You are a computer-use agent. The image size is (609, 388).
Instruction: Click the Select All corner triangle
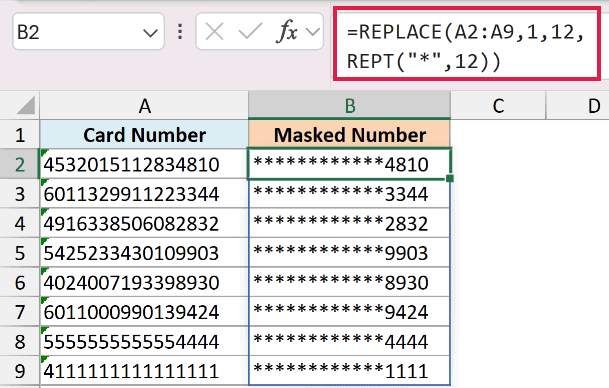pyautogui.click(x=26, y=106)
